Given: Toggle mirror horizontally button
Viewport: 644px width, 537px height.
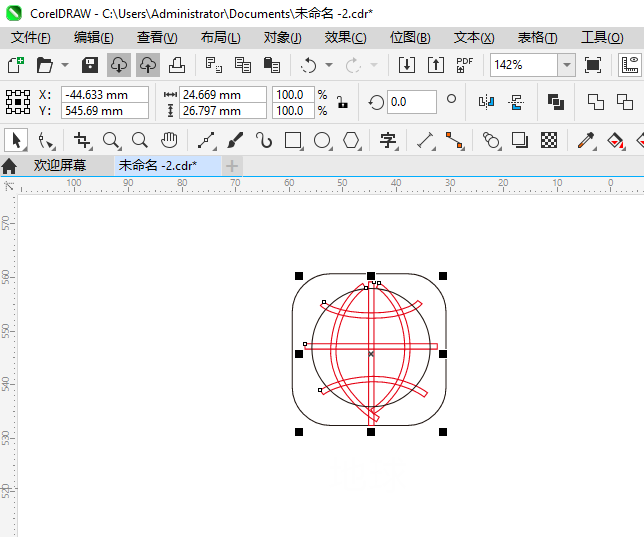Looking at the screenshot, I should (x=487, y=102).
